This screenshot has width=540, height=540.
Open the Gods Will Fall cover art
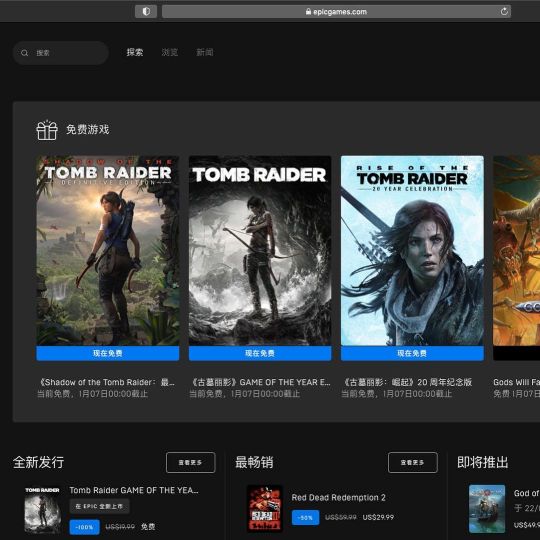click(x=517, y=251)
